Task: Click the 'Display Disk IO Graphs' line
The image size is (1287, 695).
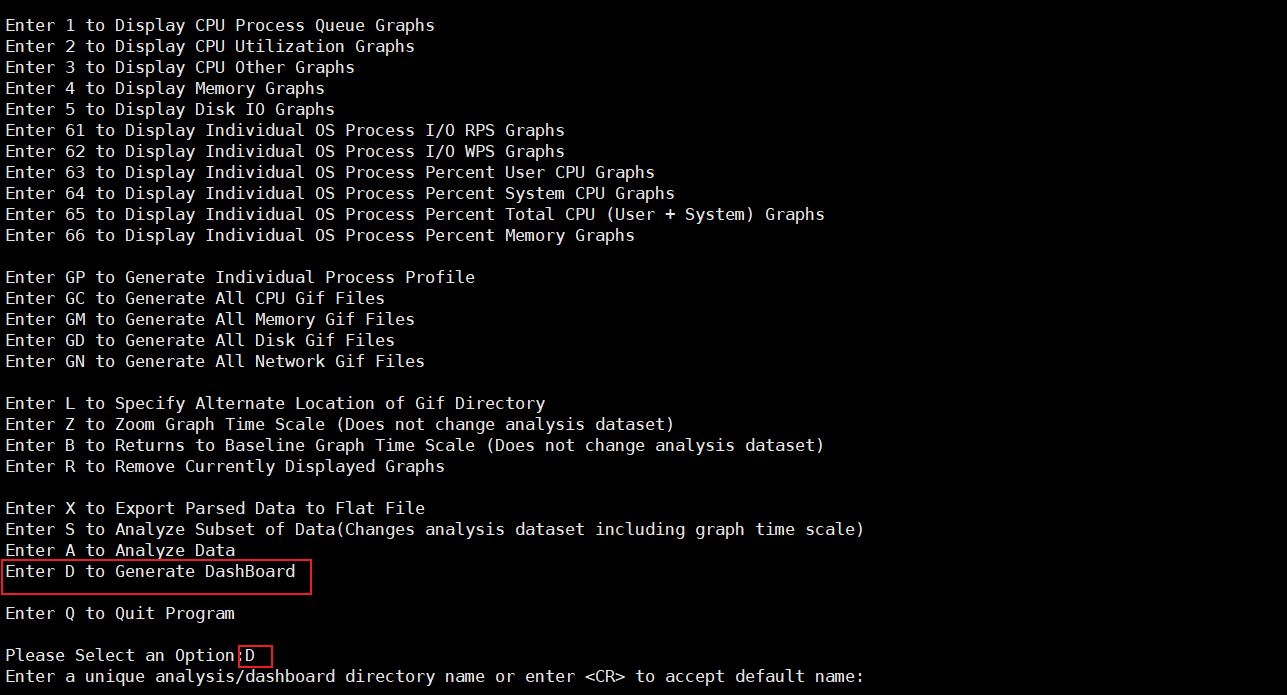Action: point(170,109)
